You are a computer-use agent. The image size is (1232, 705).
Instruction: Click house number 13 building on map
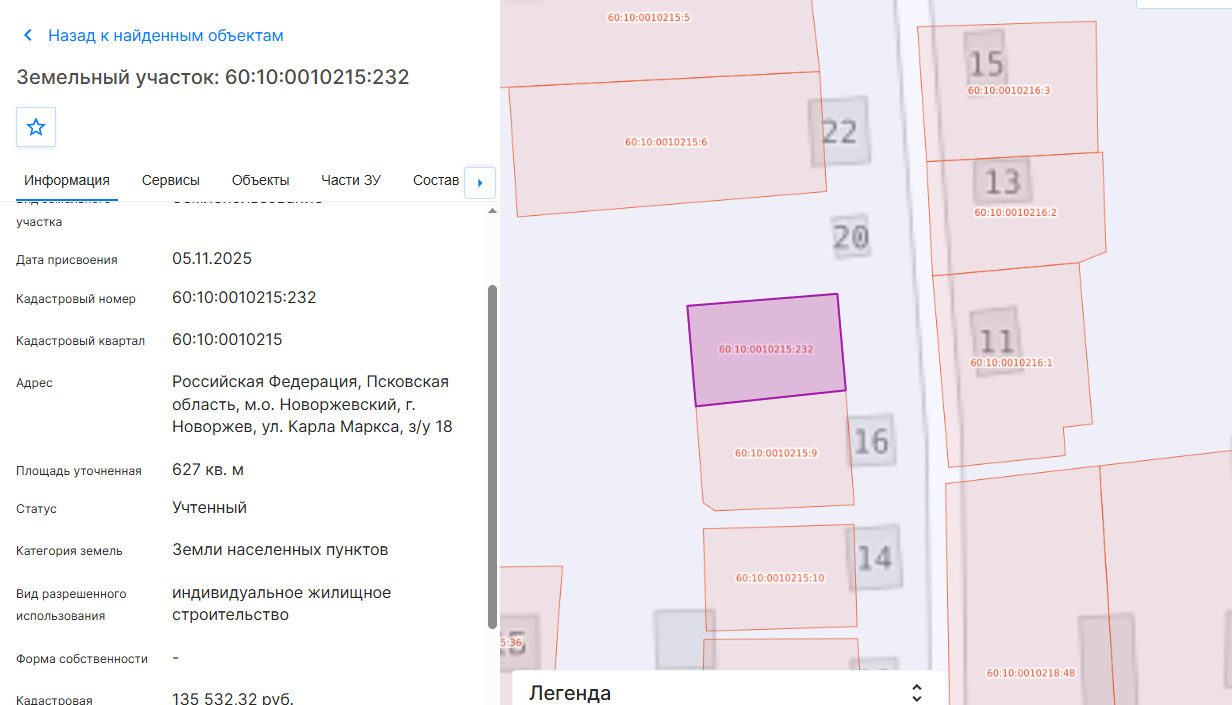[x=1002, y=181]
